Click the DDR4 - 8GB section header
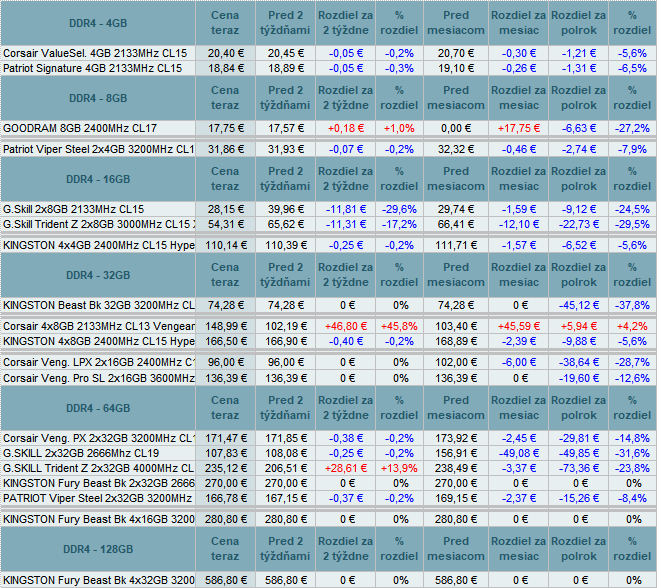 point(98,98)
